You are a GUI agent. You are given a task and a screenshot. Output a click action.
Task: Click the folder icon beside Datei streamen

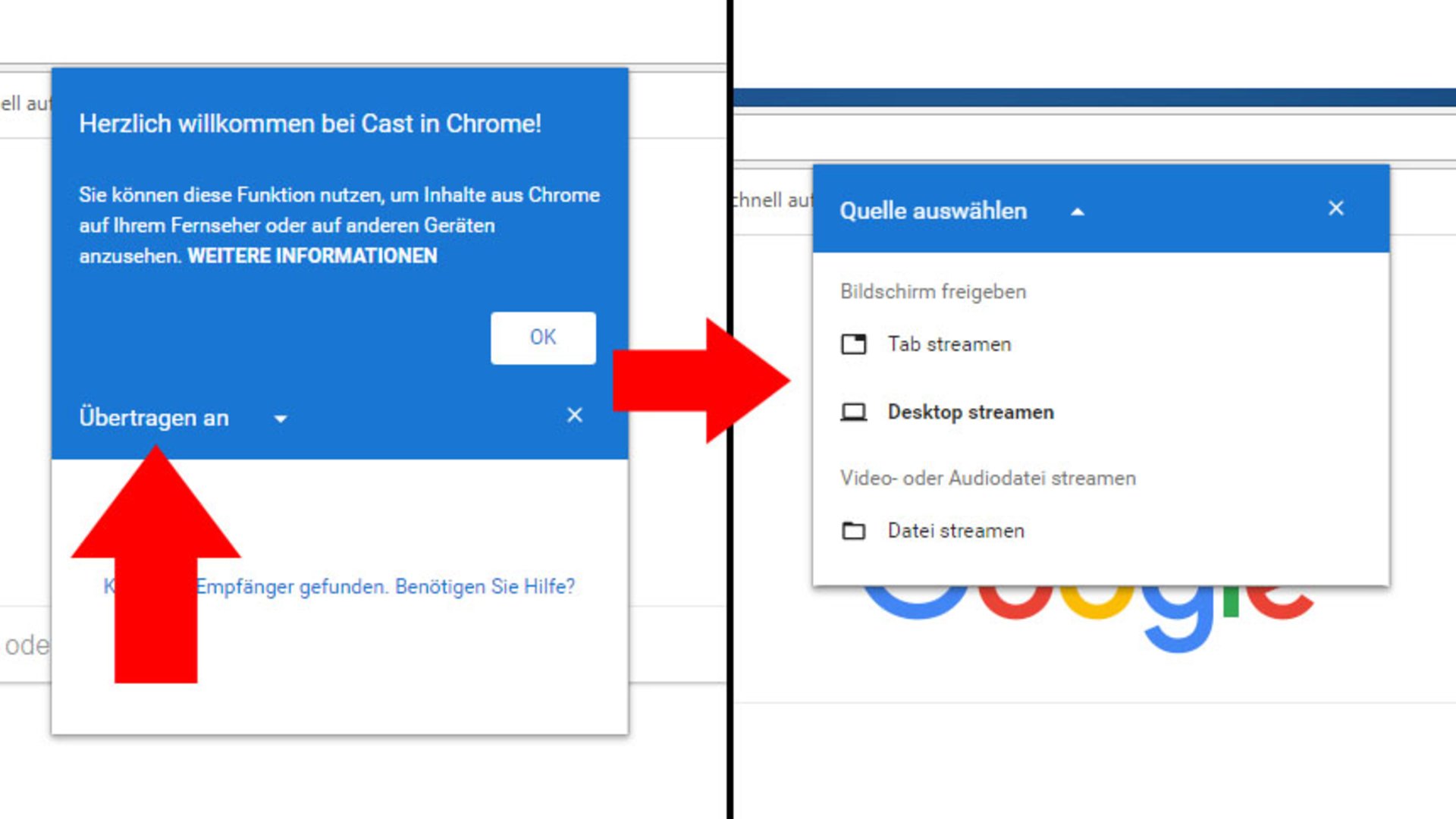click(854, 531)
